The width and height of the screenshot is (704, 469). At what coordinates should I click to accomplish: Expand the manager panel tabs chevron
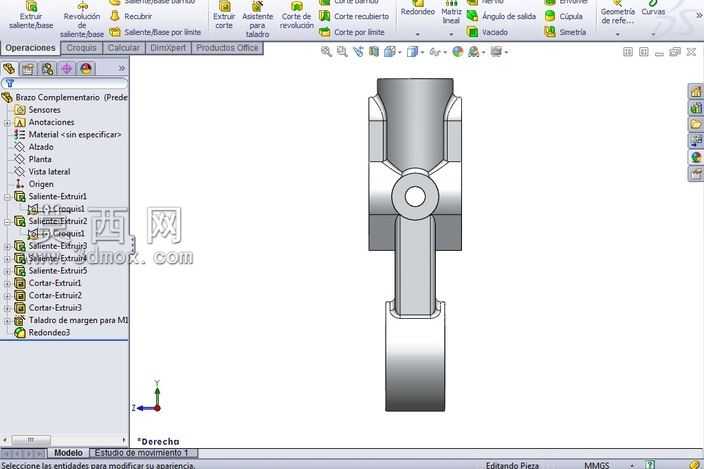pos(122,69)
